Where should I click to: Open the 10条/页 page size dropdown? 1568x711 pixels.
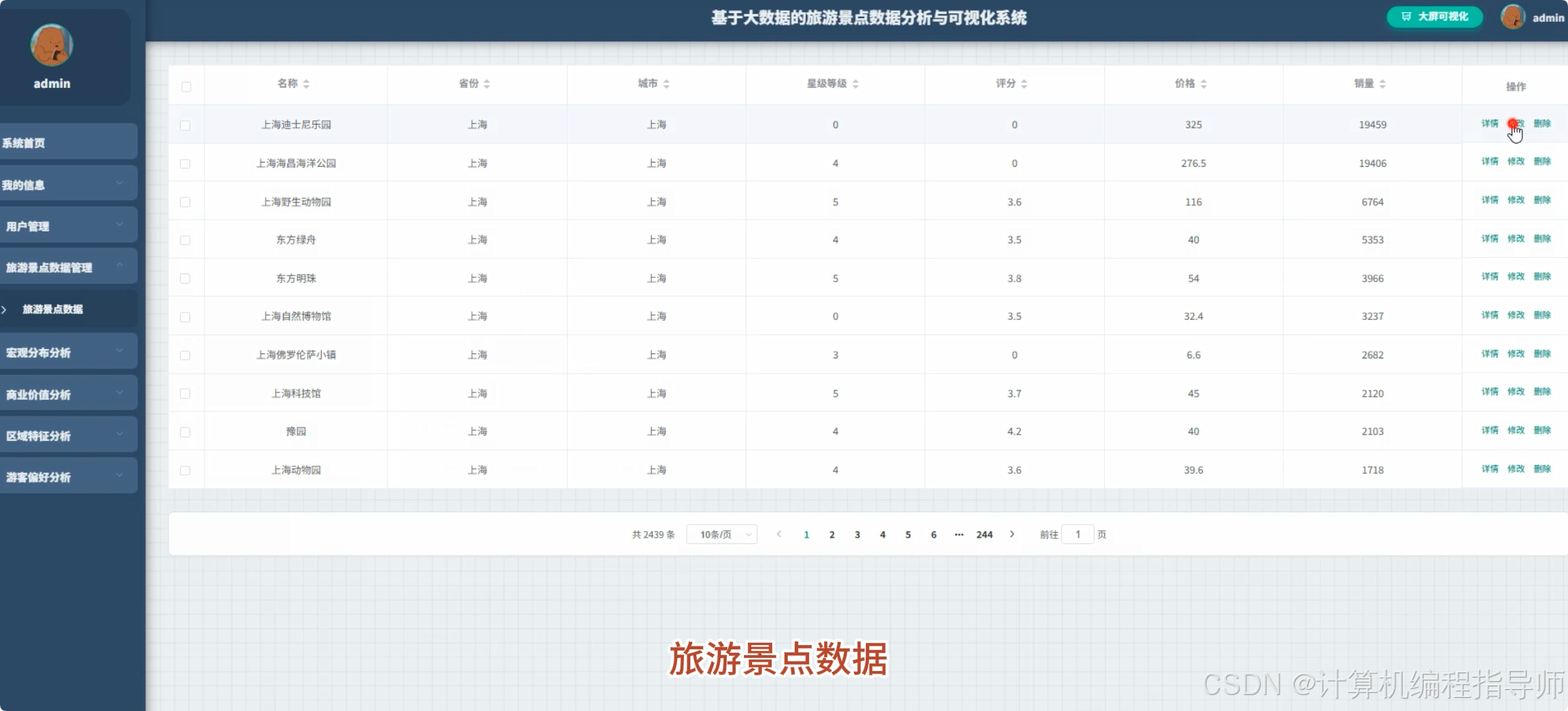pos(722,534)
